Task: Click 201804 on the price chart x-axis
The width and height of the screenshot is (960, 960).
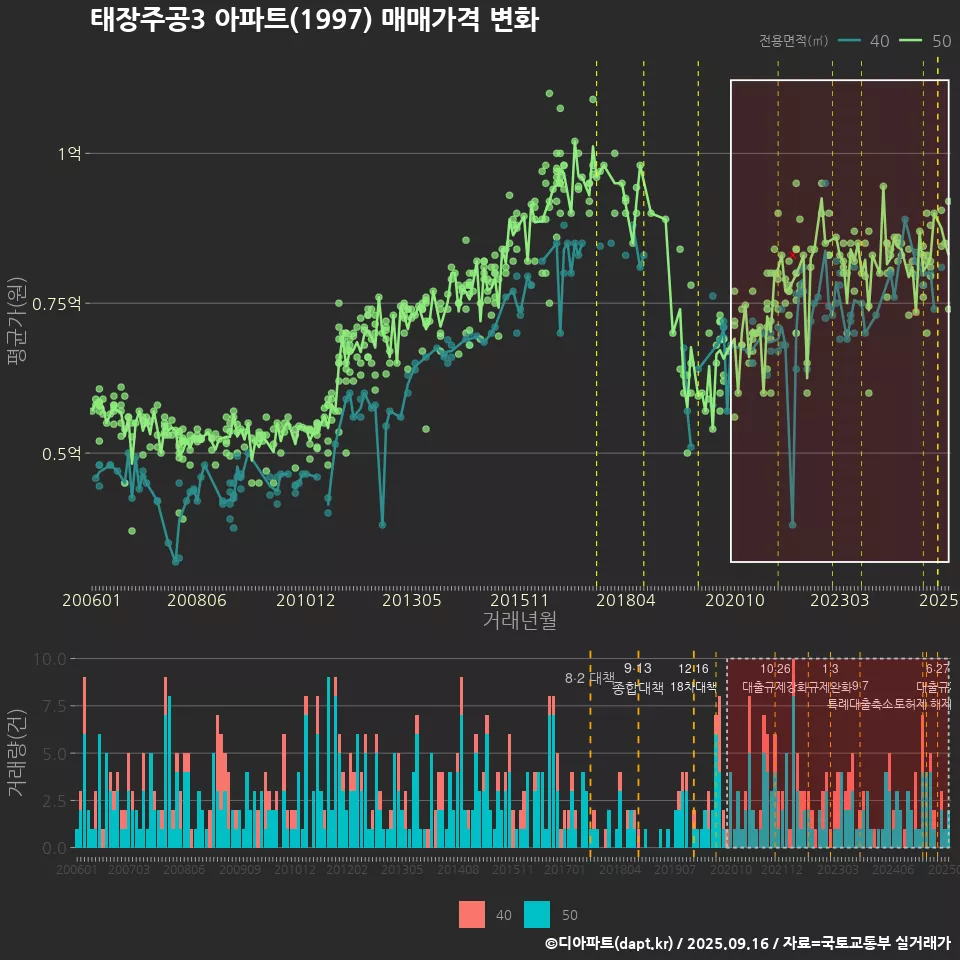Action: pyautogui.click(x=626, y=600)
